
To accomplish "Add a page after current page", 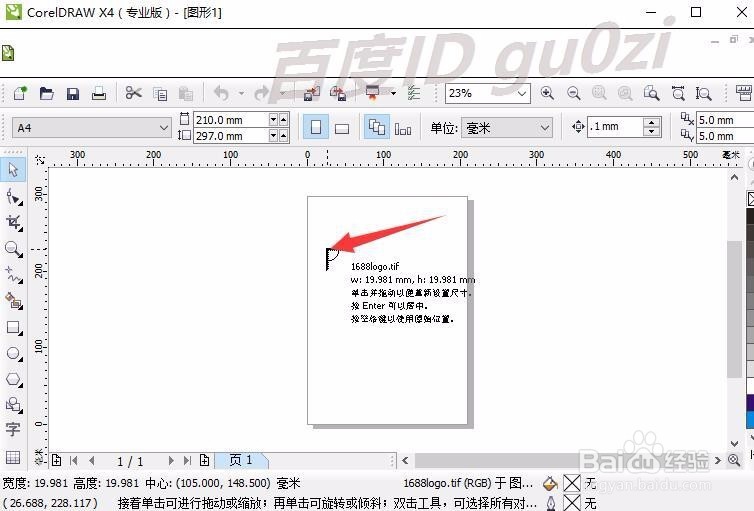I will (x=204, y=460).
